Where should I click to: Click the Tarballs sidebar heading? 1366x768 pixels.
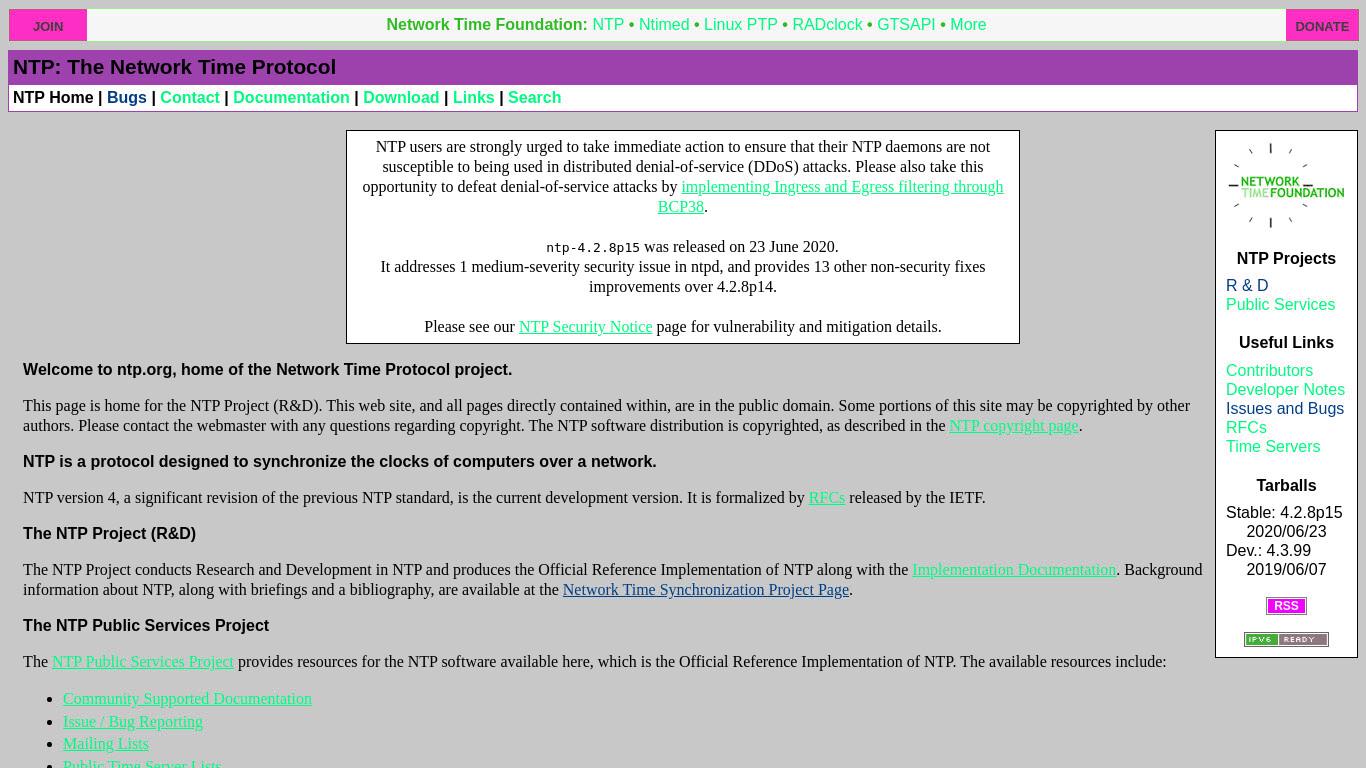pos(1286,486)
